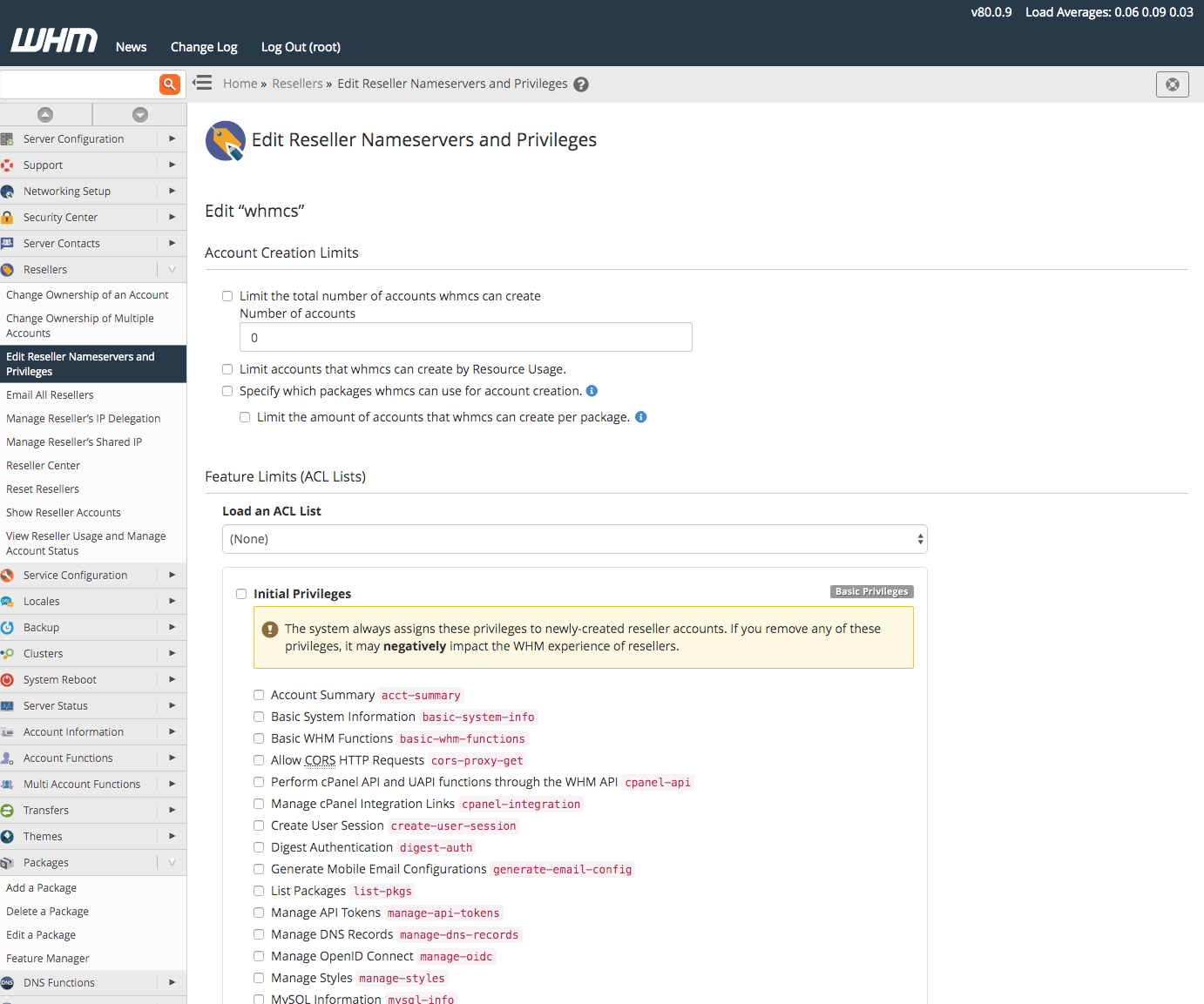
Task: Click the Support lifebuoy sidebar icon
Action: tap(7, 165)
